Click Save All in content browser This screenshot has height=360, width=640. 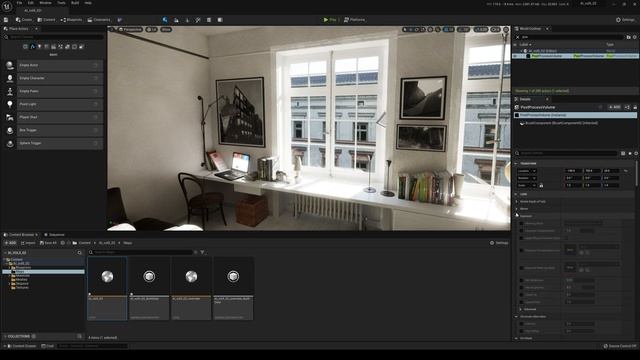click(x=48, y=243)
